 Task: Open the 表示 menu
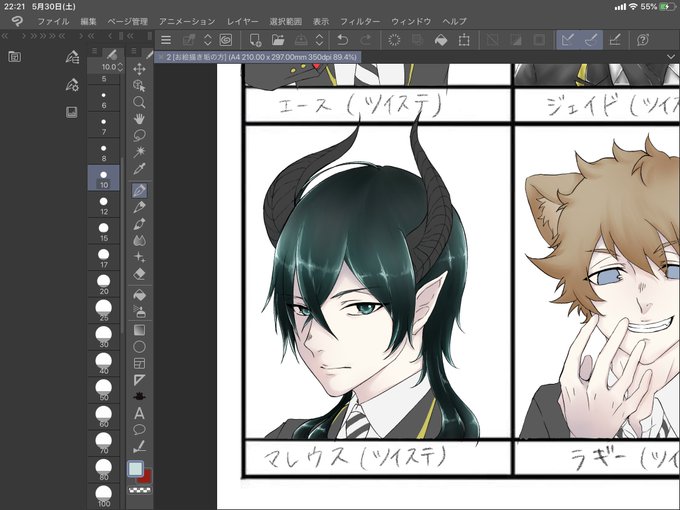pos(321,21)
